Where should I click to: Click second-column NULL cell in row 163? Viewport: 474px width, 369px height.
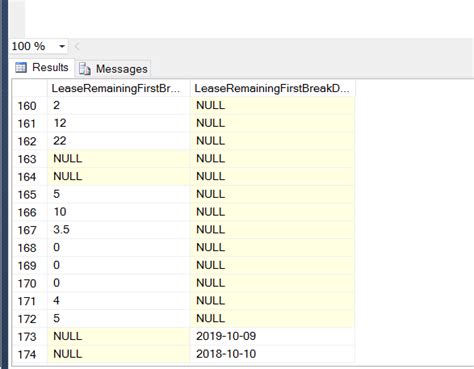[272, 159]
